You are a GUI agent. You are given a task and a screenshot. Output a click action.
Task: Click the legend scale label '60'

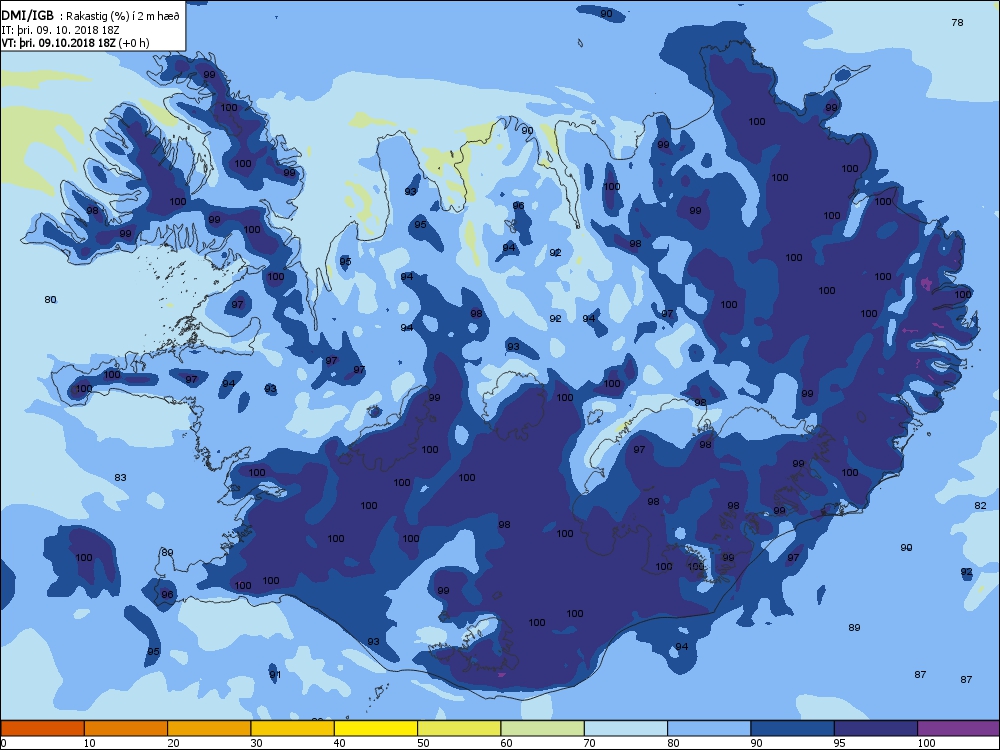pos(506,743)
